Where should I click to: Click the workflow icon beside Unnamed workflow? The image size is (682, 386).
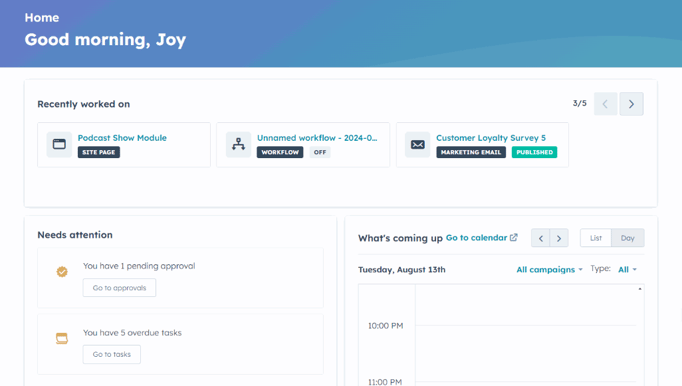pyautogui.click(x=238, y=144)
